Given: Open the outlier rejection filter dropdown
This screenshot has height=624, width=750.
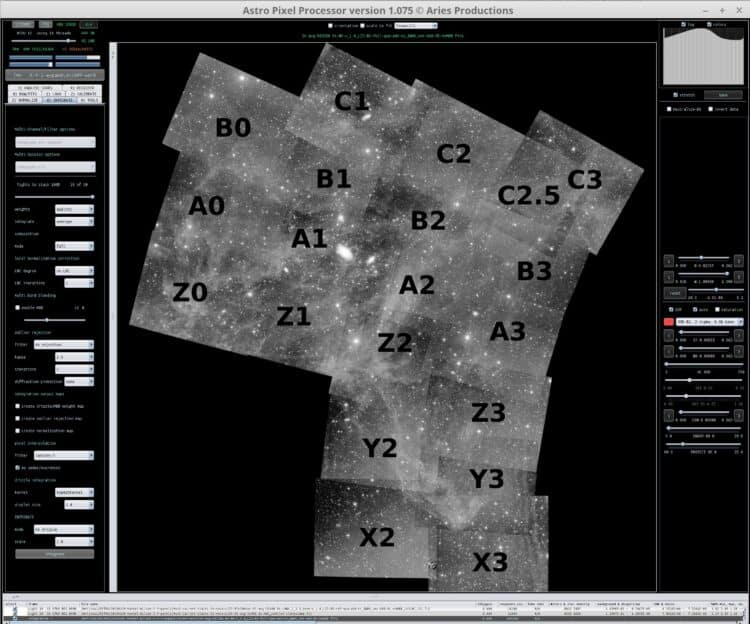Looking at the screenshot, I should click(64, 344).
